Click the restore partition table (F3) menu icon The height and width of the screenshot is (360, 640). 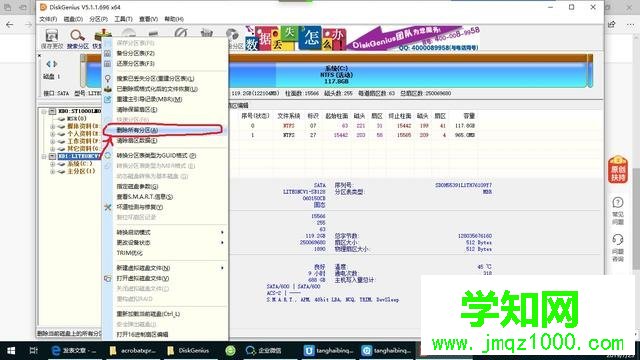tap(107, 64)
